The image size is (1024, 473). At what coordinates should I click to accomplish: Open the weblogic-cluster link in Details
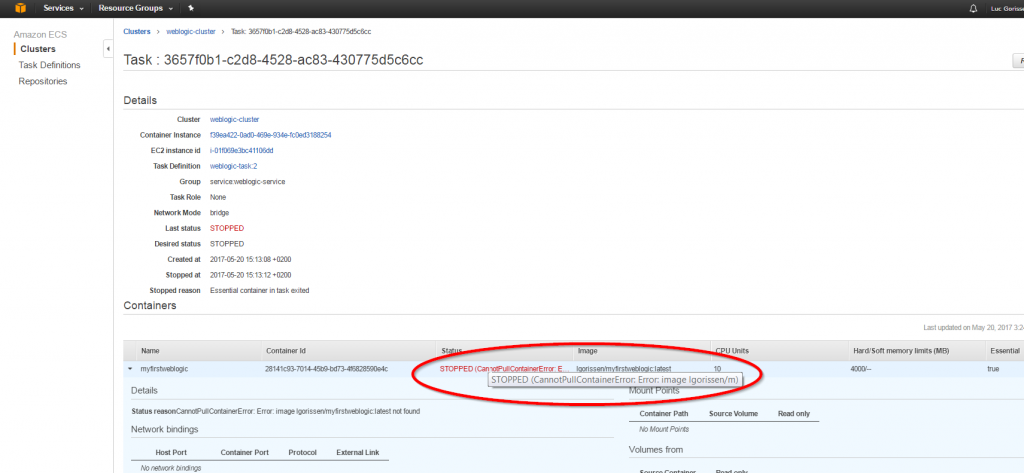click(x=234, y=119)
